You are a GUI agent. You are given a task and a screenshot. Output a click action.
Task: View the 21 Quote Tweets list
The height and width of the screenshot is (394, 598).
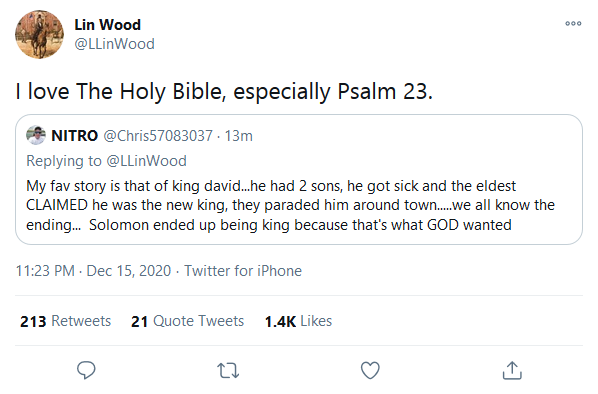pos(187,321)
